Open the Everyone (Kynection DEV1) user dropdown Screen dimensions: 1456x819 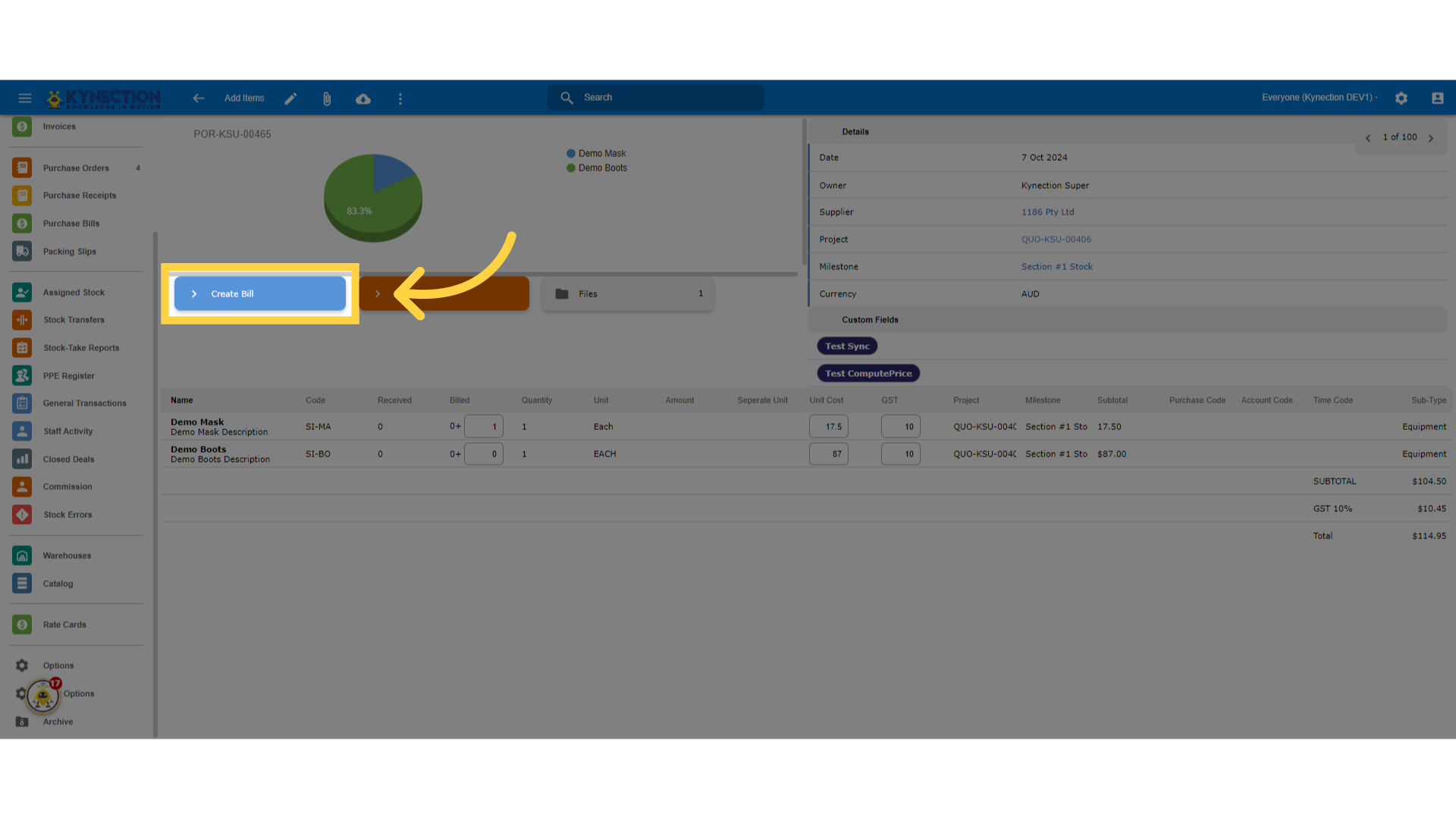[1318, 97]
